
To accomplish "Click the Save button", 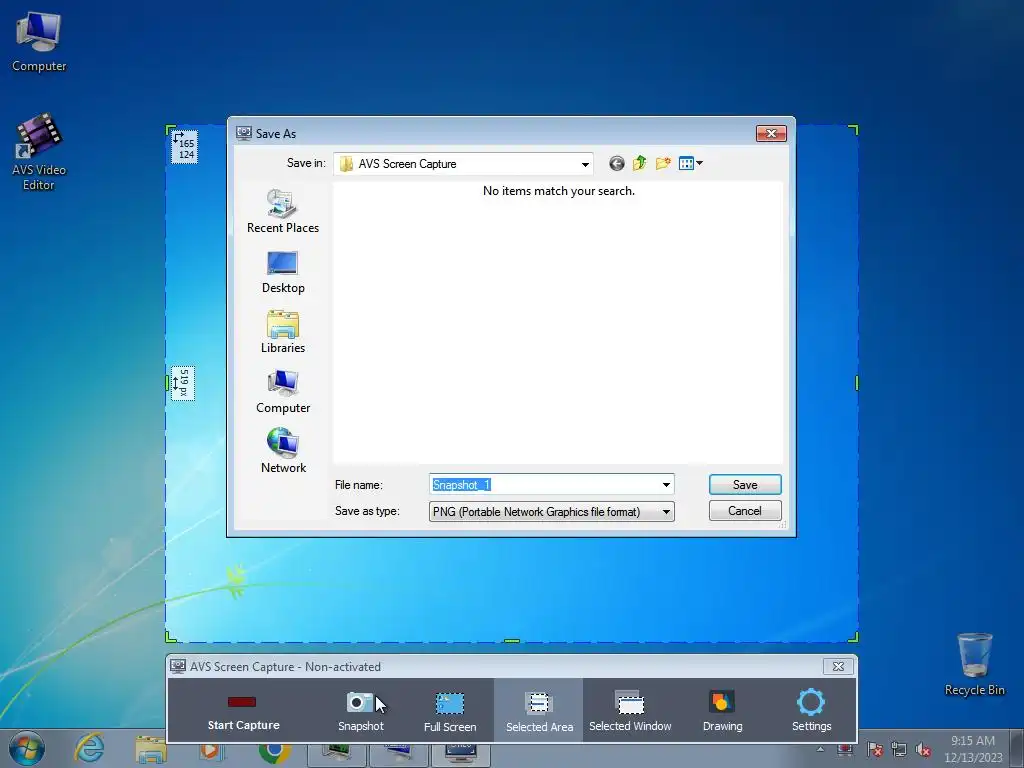I will (745, 485).
